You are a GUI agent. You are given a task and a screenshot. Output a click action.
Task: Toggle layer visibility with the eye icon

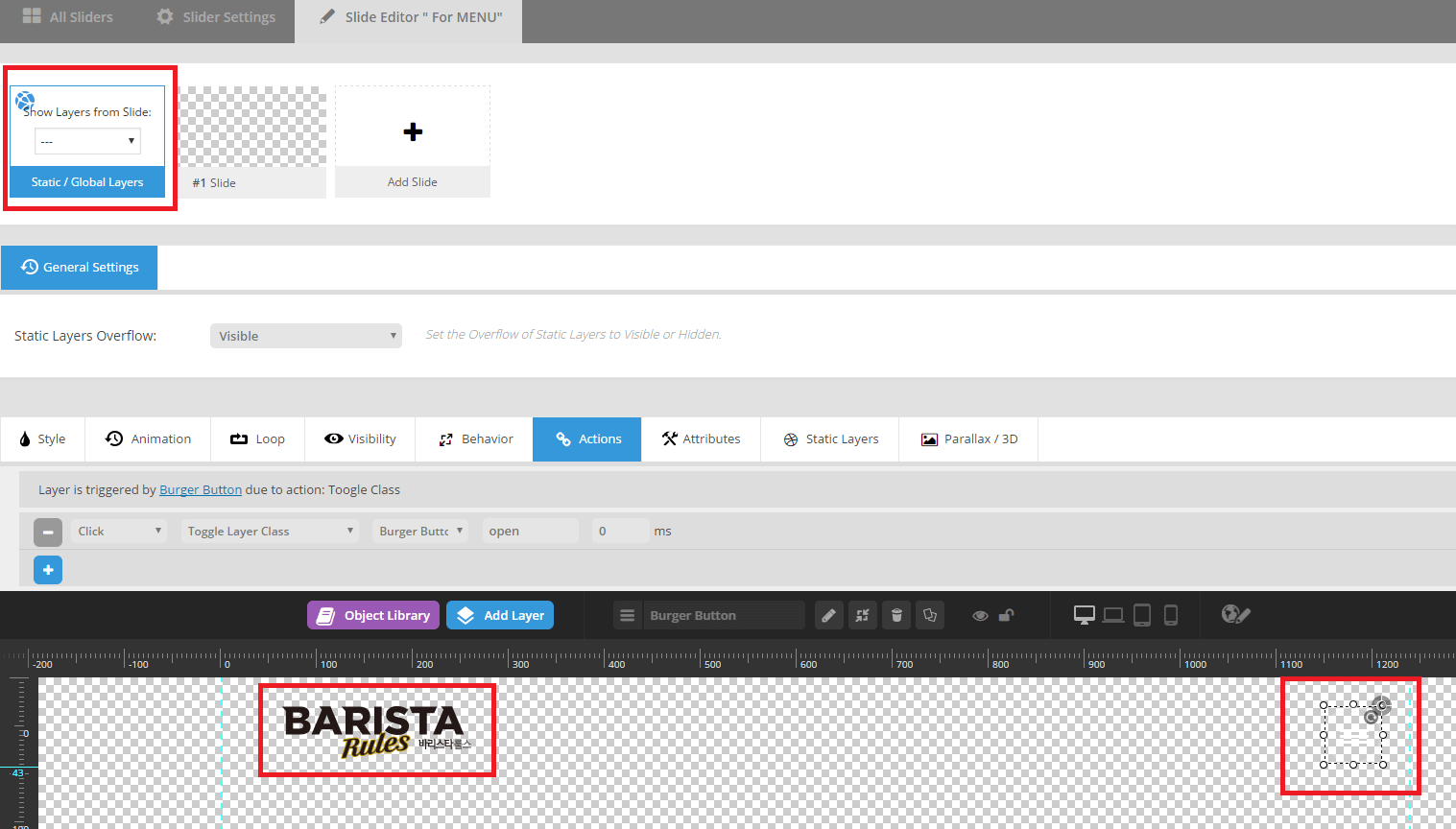pyautogui.click(x=980, y=616)
